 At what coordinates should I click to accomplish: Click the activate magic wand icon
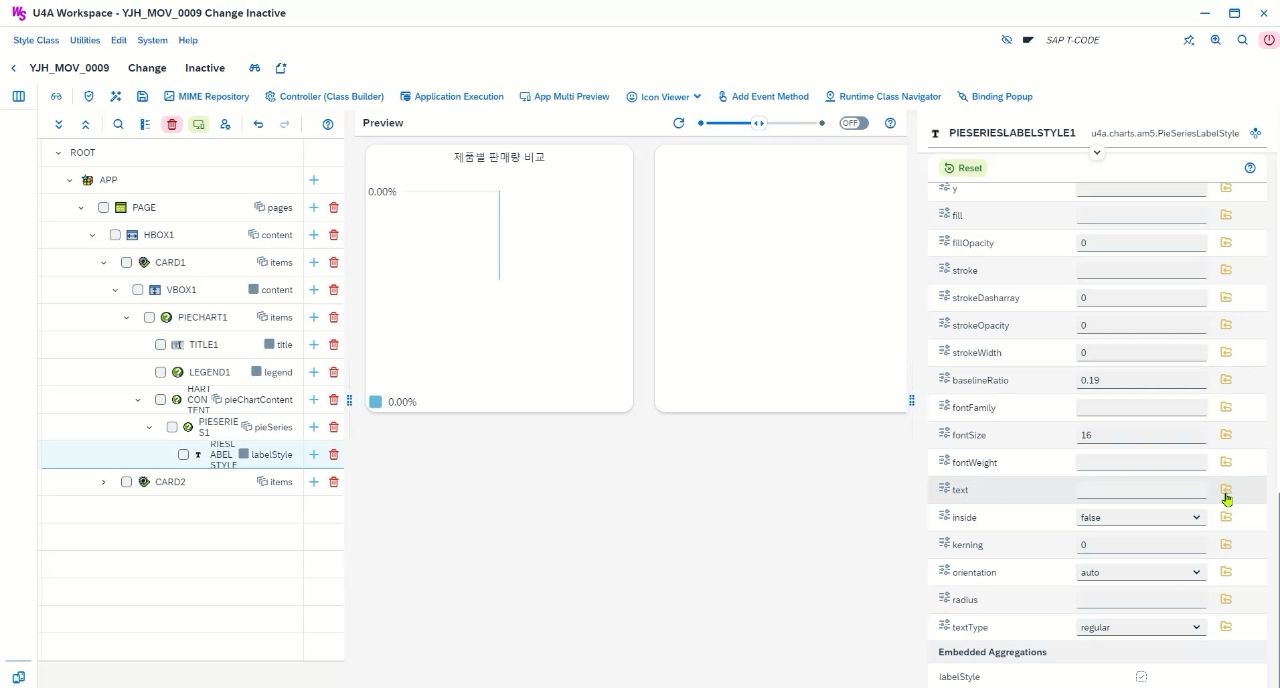tap(116, 97)
